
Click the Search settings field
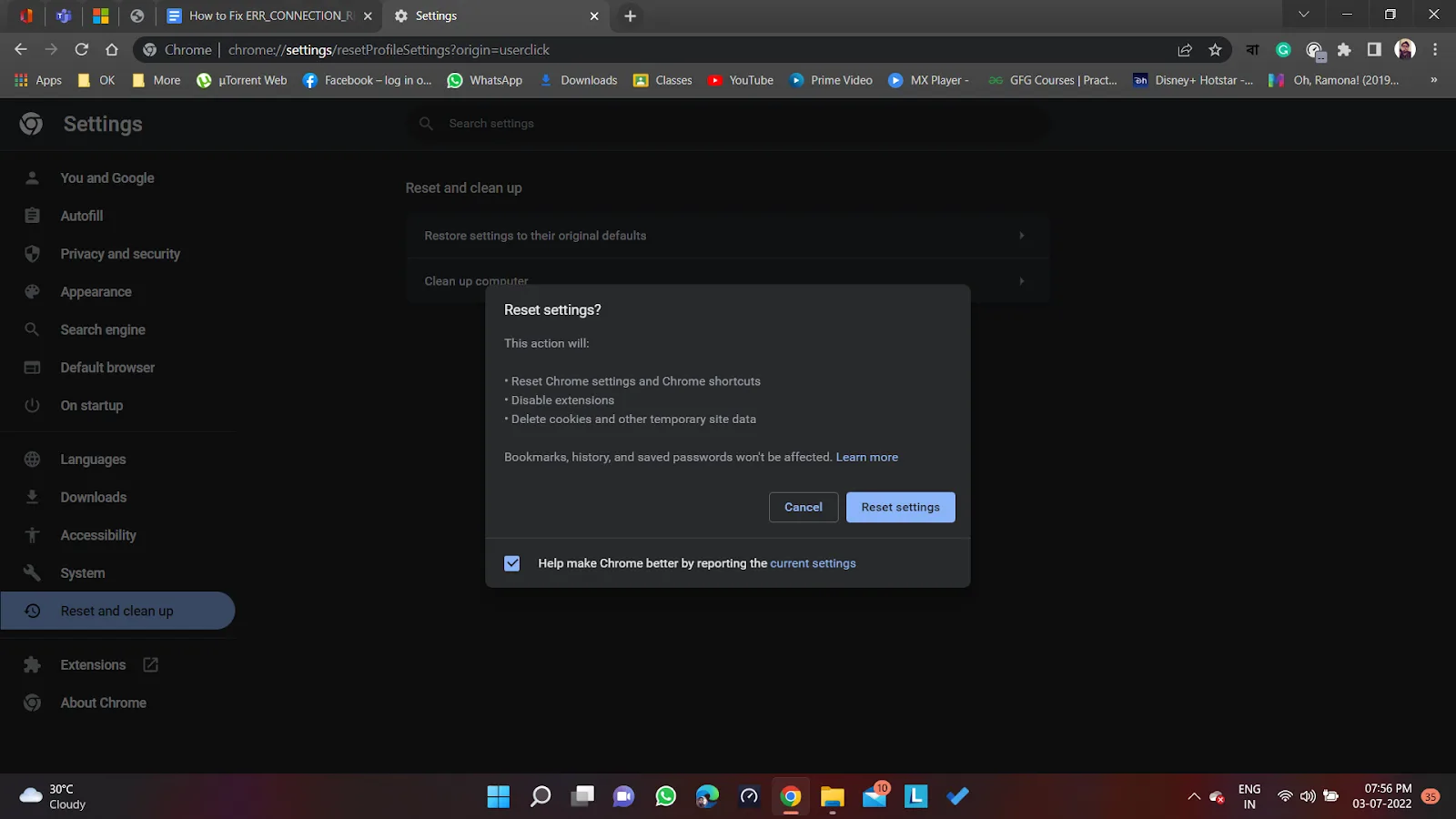pyautogui.click(x=728, y=124)
